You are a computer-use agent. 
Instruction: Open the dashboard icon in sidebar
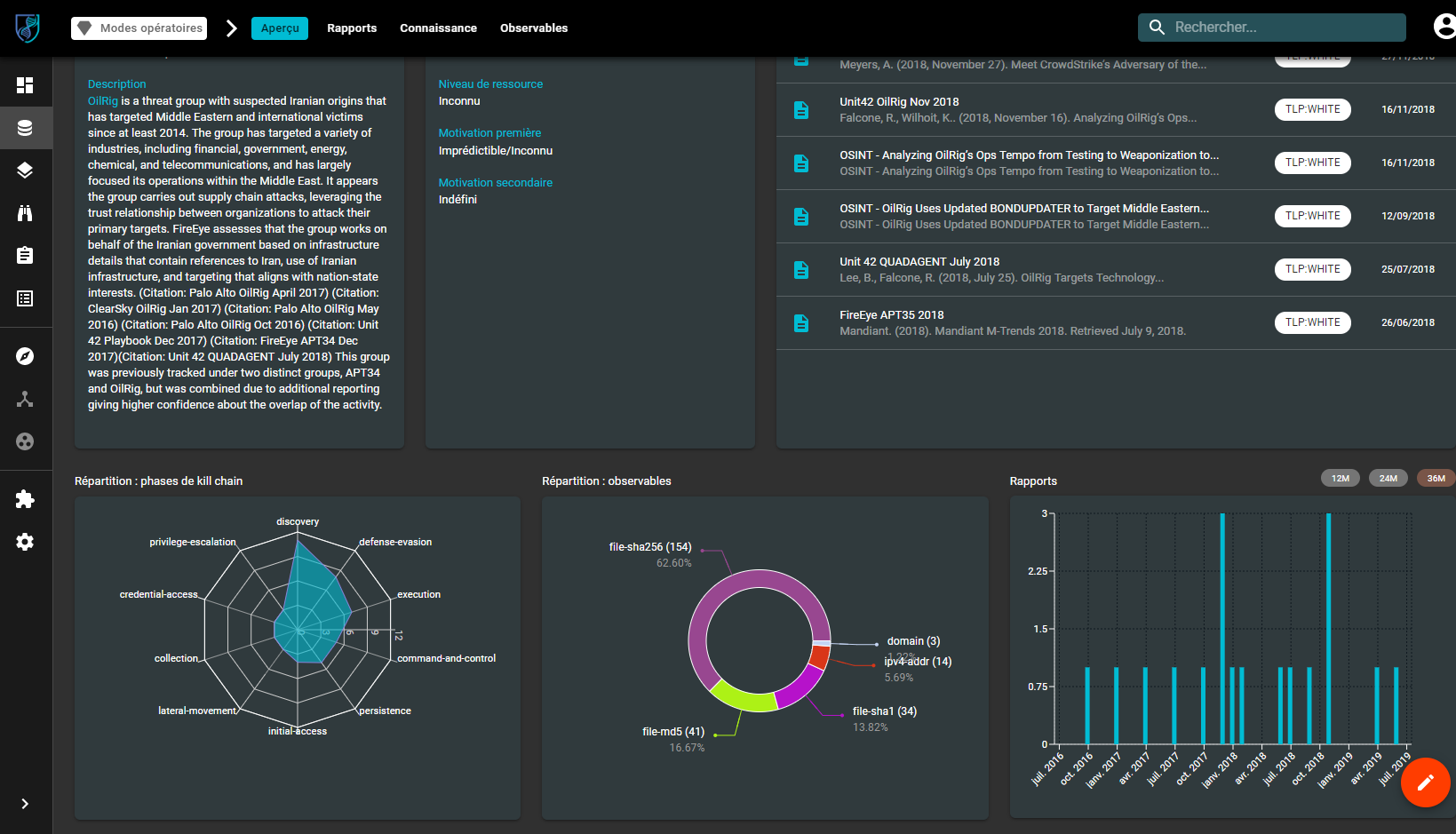pos(25,85)
